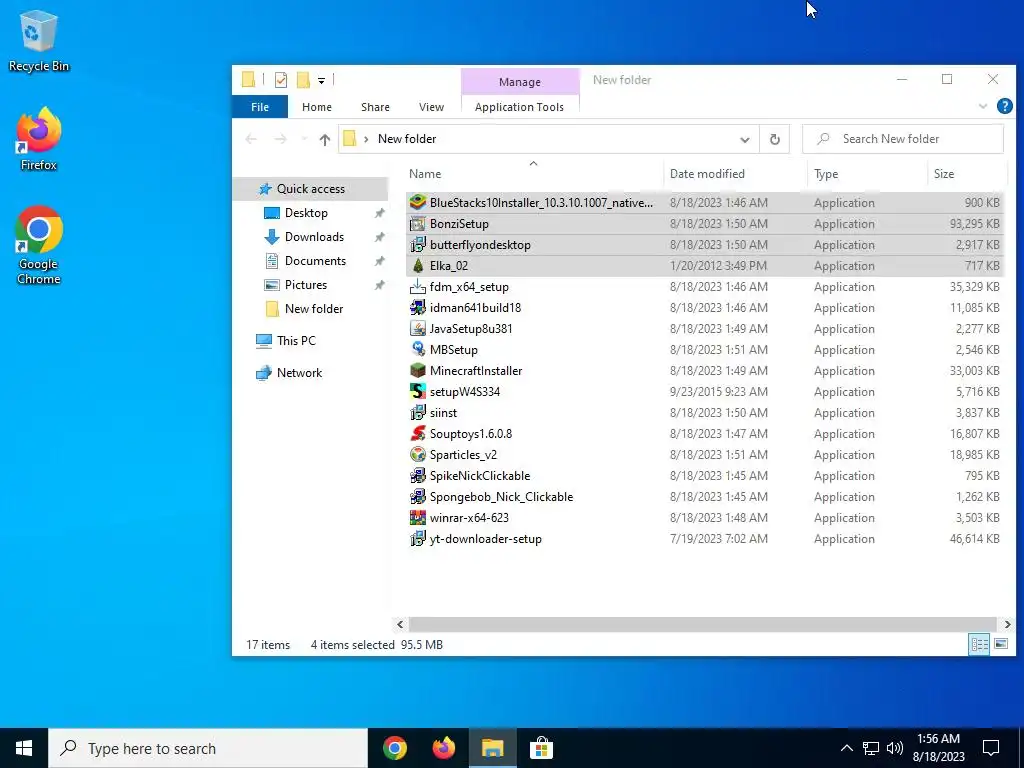1024x768 pixels.
Task: Select the BonziSetup application icon
Action: (418, 223)
